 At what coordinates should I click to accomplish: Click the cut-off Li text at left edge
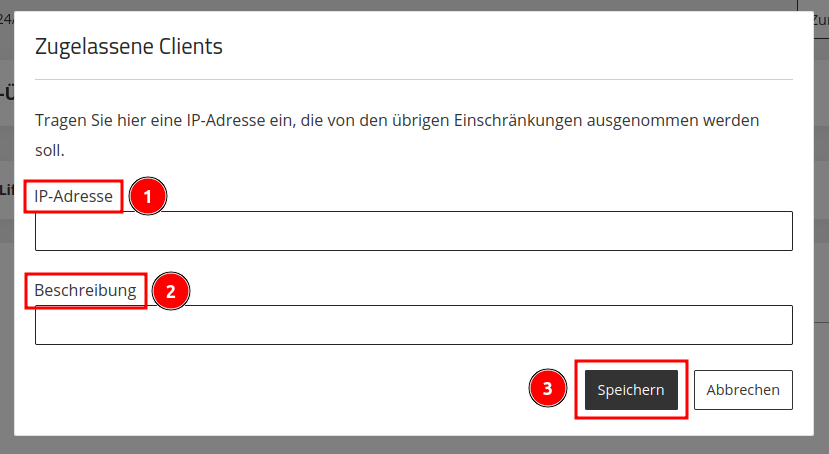(x=7, y=190)
